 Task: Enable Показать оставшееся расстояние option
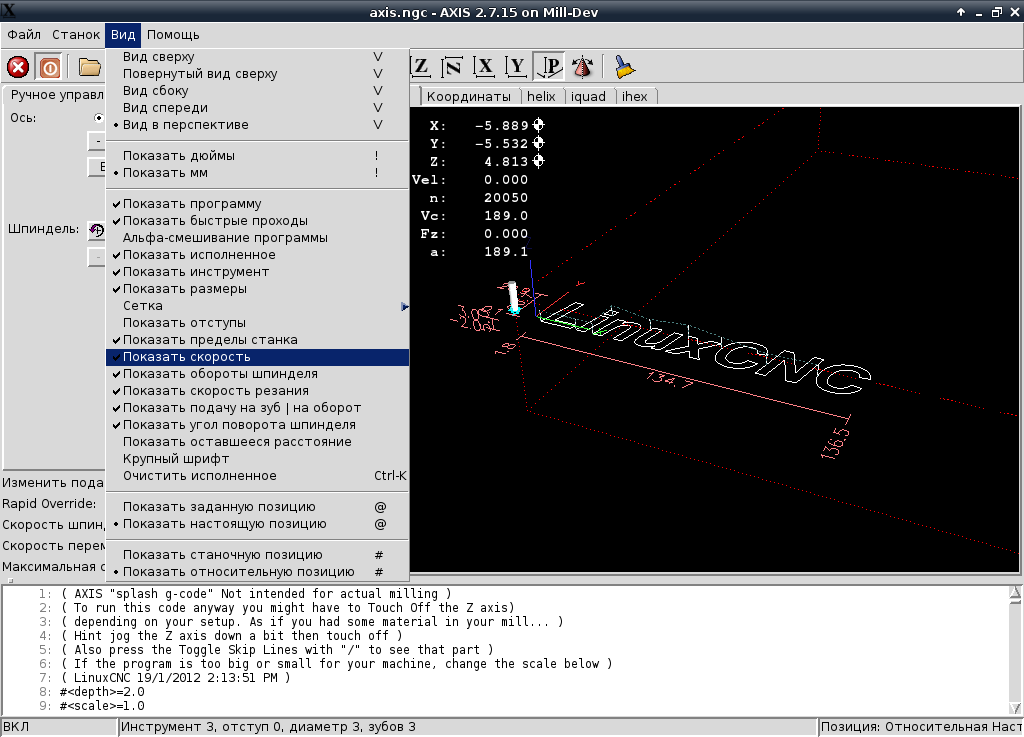pyautogui.click(x=238, y=441)
